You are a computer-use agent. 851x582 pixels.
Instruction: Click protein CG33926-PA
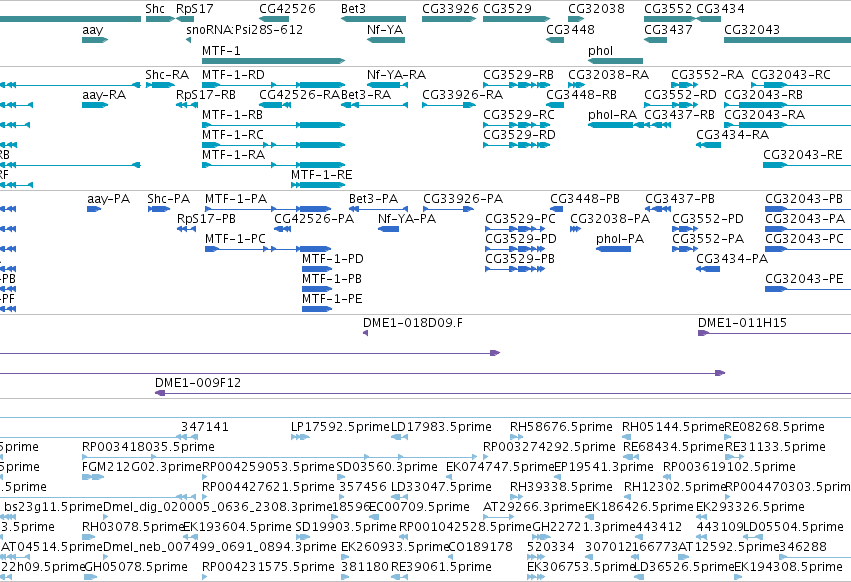[x=448, y=209]
